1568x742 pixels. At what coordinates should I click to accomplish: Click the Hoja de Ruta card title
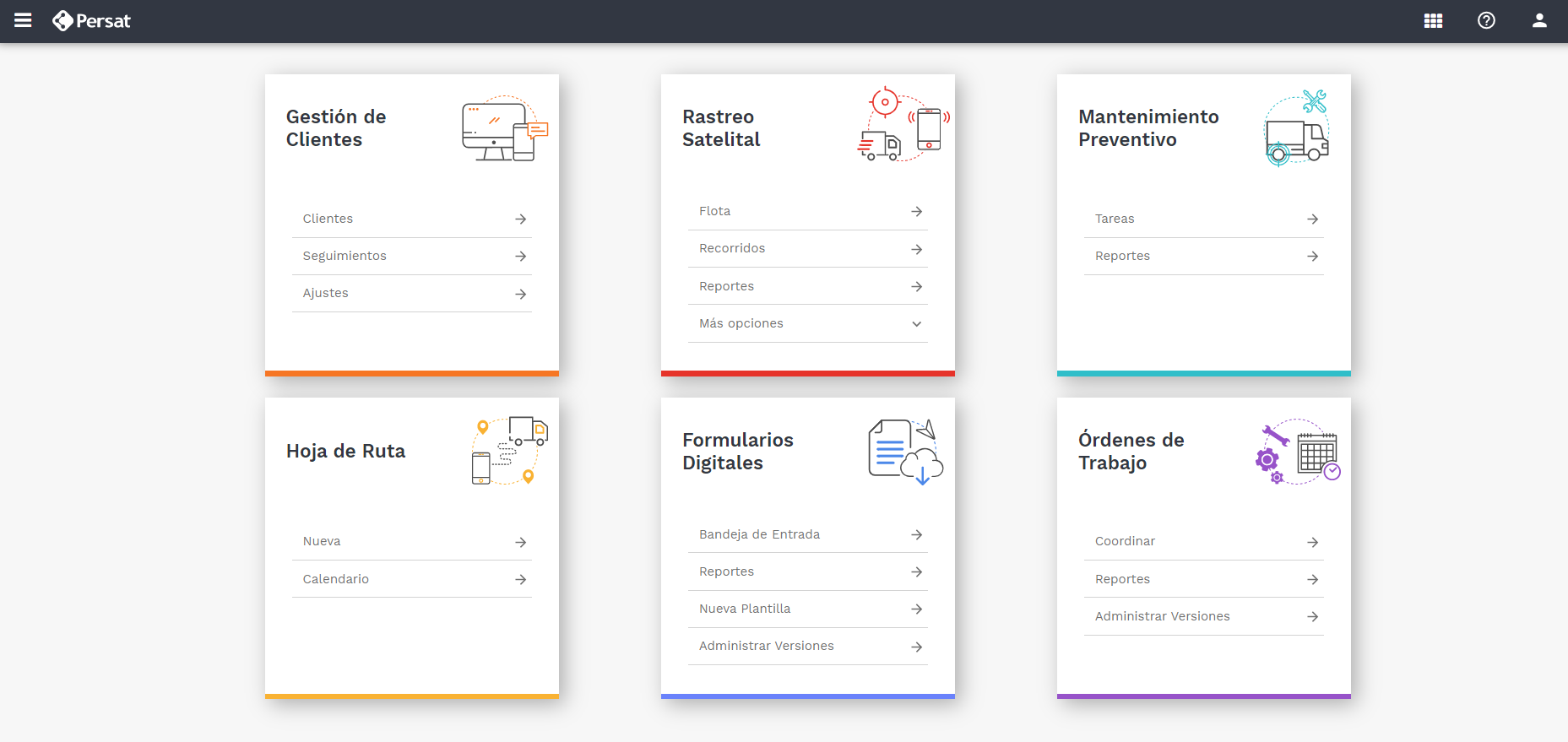coord(345,451)
